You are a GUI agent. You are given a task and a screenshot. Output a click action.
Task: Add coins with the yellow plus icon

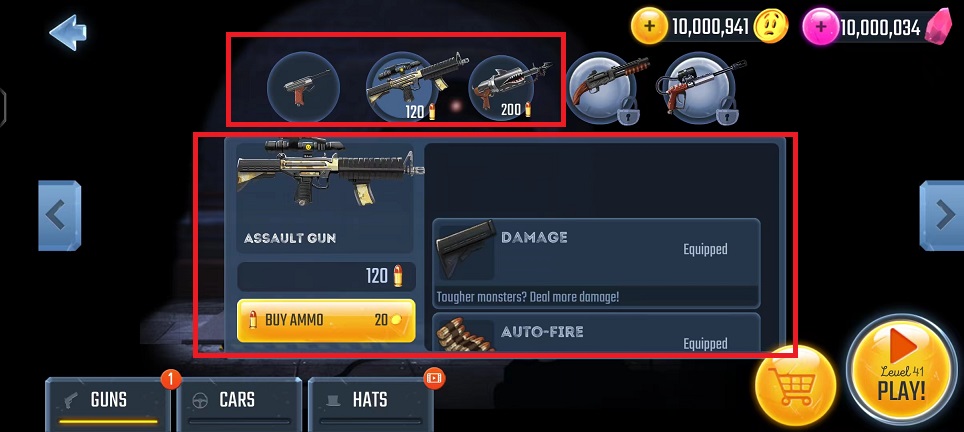click(x=649, y=26)
